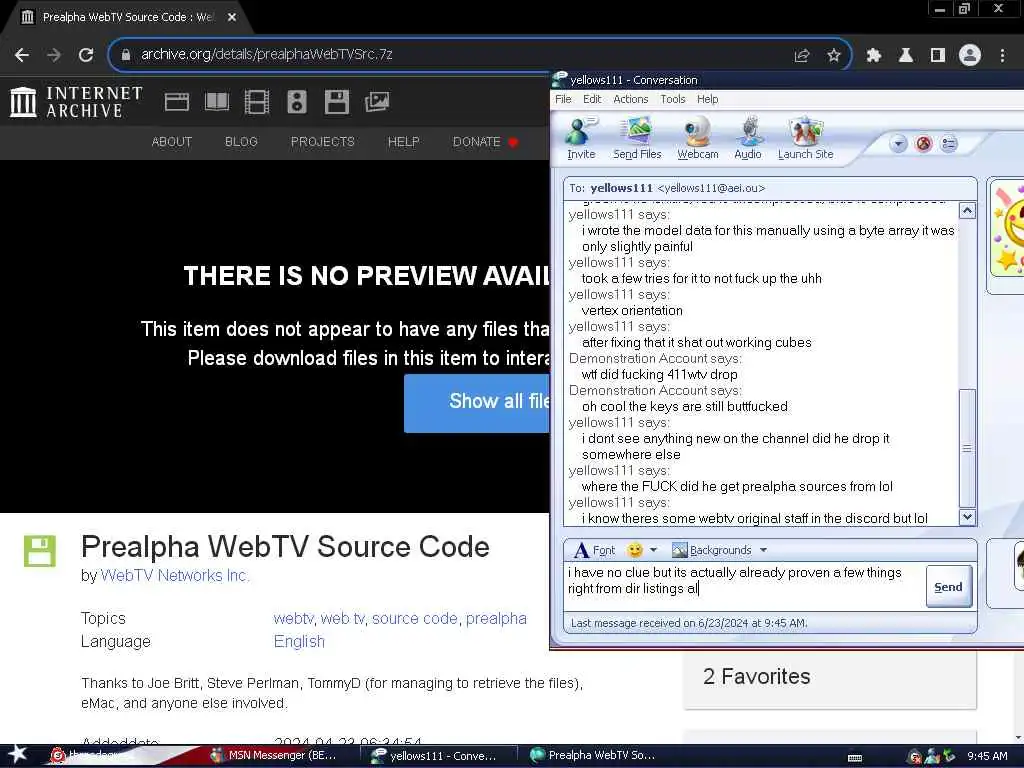Screen dimensions: 1024x768
Task: Open the prealpha topic link
Action: pos(496,618)
